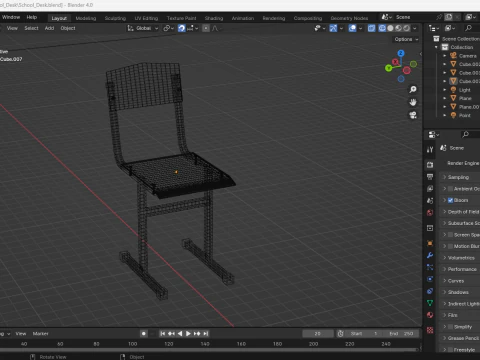
Task: Switch to the UV Editing workspace tab
Action: 146,18
